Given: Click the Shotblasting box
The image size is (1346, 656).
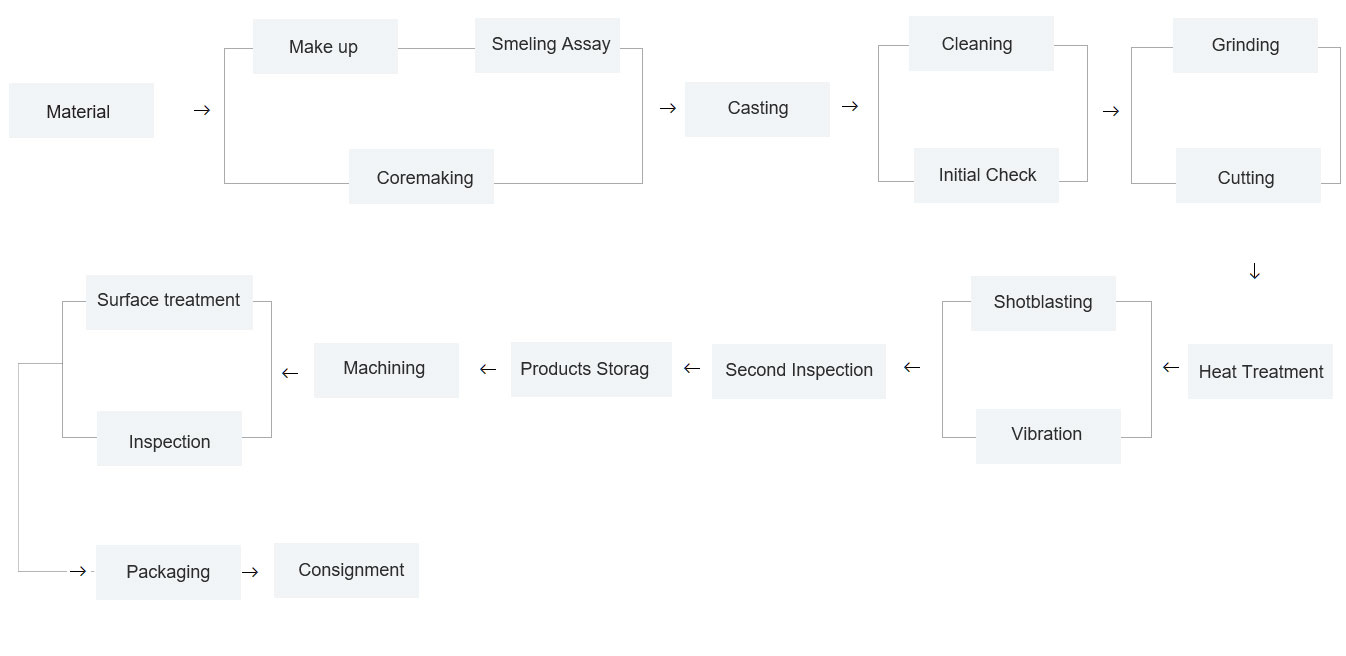Looking at the screenshot, I should tap(1043, 303).
